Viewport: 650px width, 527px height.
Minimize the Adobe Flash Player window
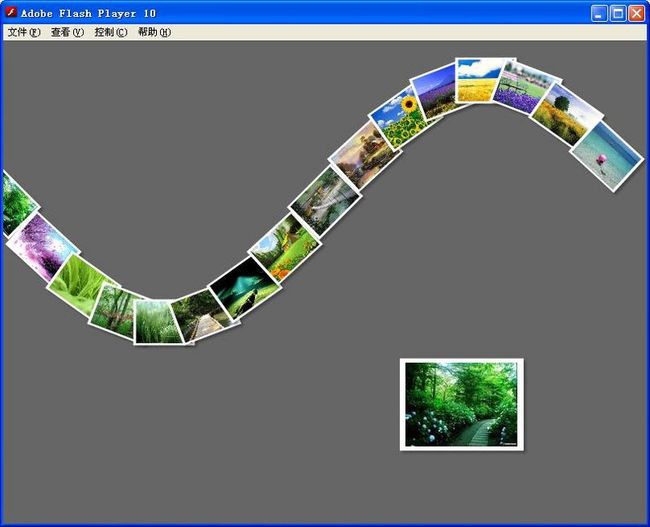coord(599,13)
